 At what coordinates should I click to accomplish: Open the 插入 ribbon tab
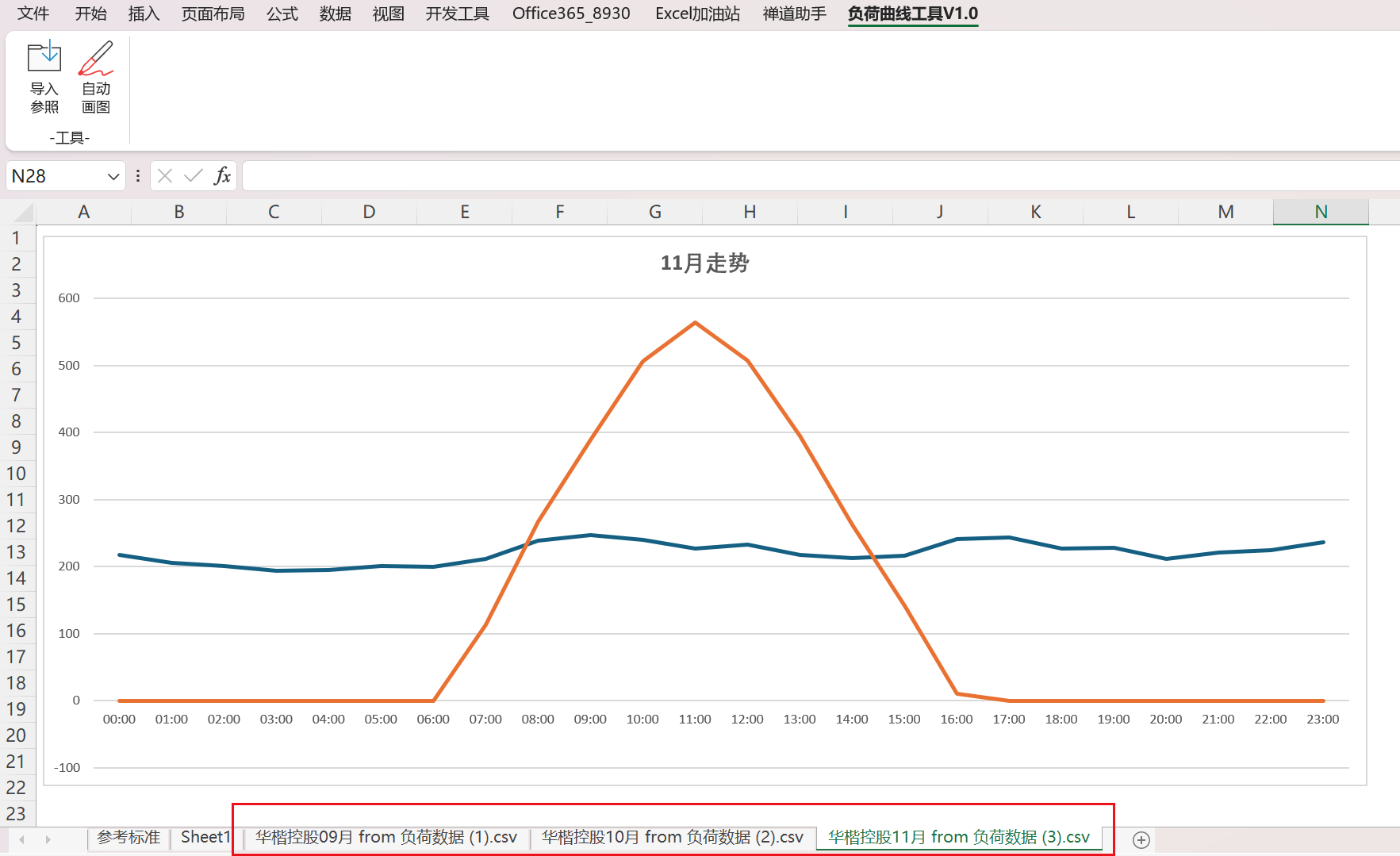click(144, 13)
